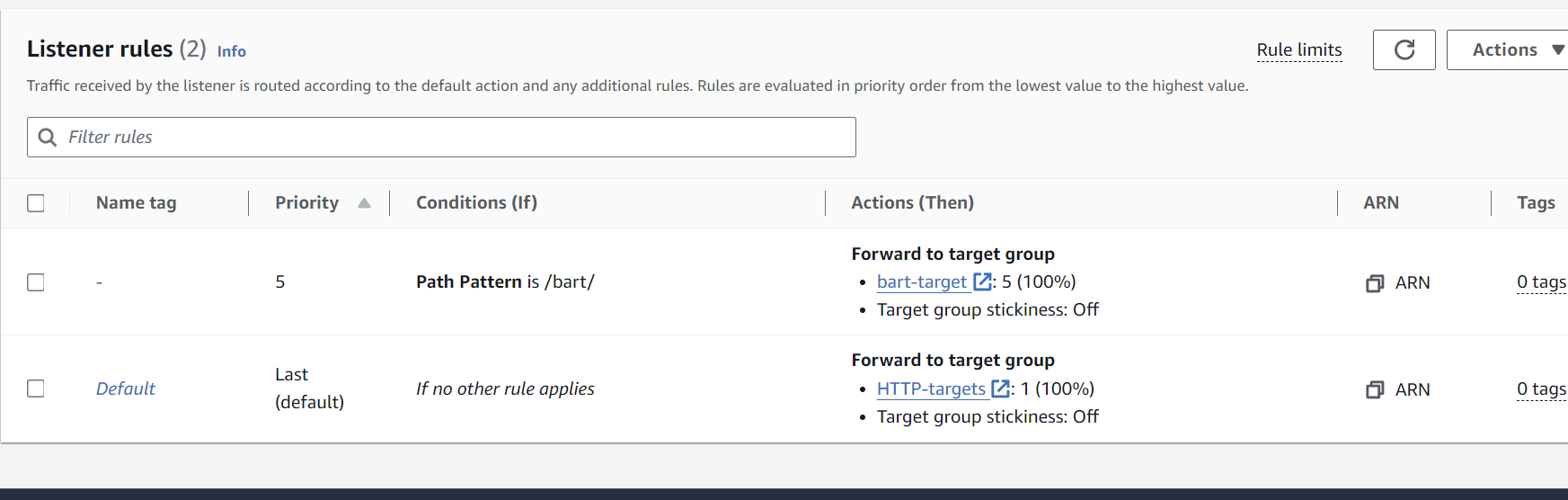Image resolution: width=1568 pixels, height=500 pixels.
Task: Open 0 tags link for bart rule
Action: click(1540, 282)
